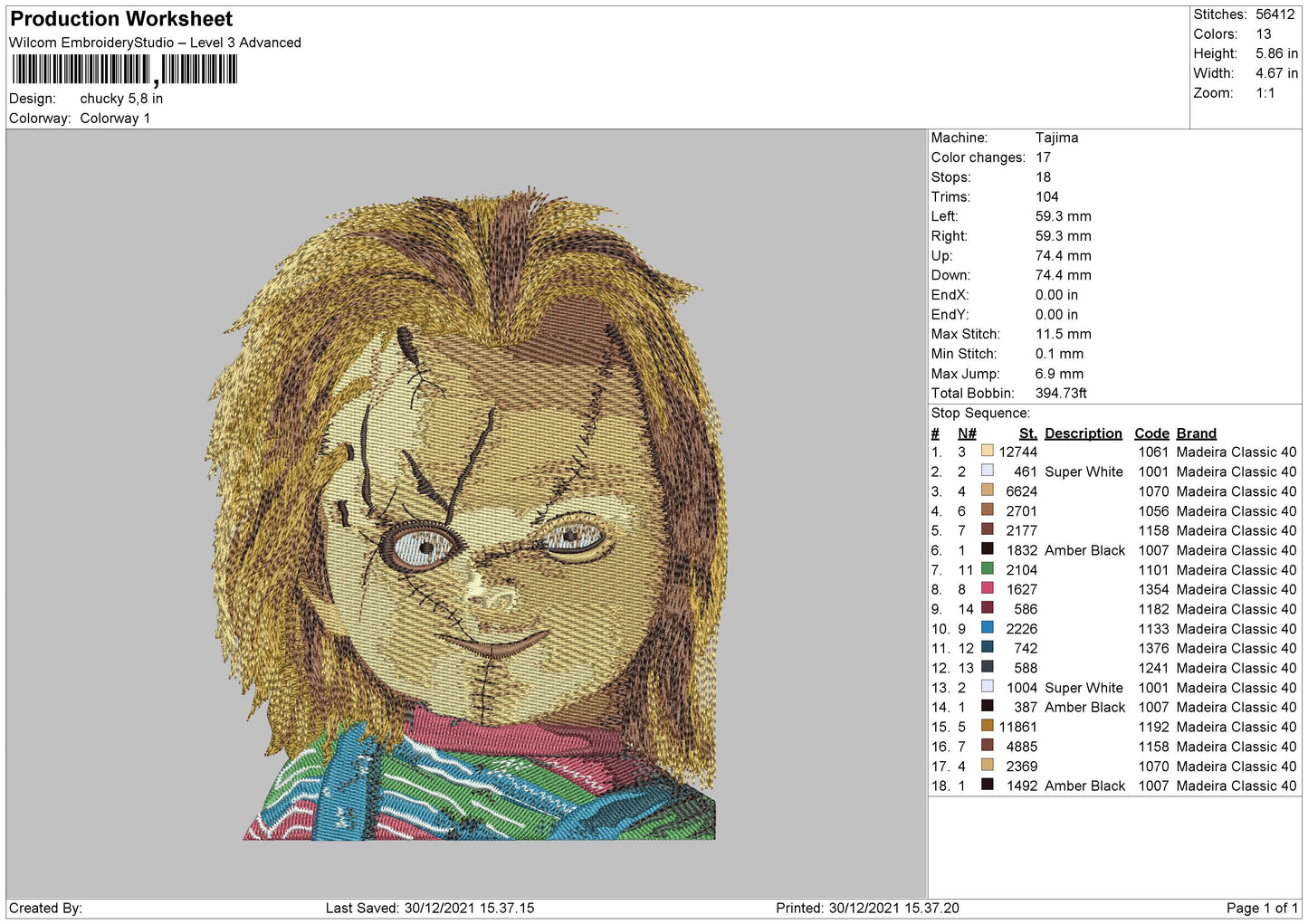The height and width of the screenshot is (924, 1308).
Task: Select Total Bobbin value 394.73ft
Action: (1061, 394)
